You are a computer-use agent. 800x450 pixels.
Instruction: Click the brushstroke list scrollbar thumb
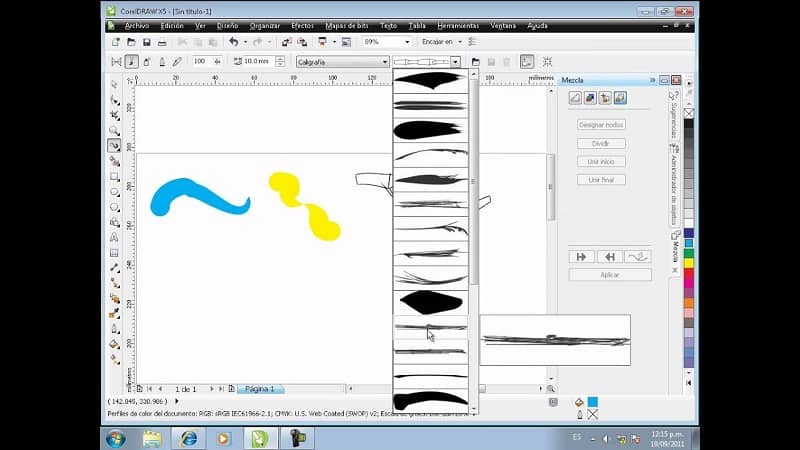click(x=474, y=184)
